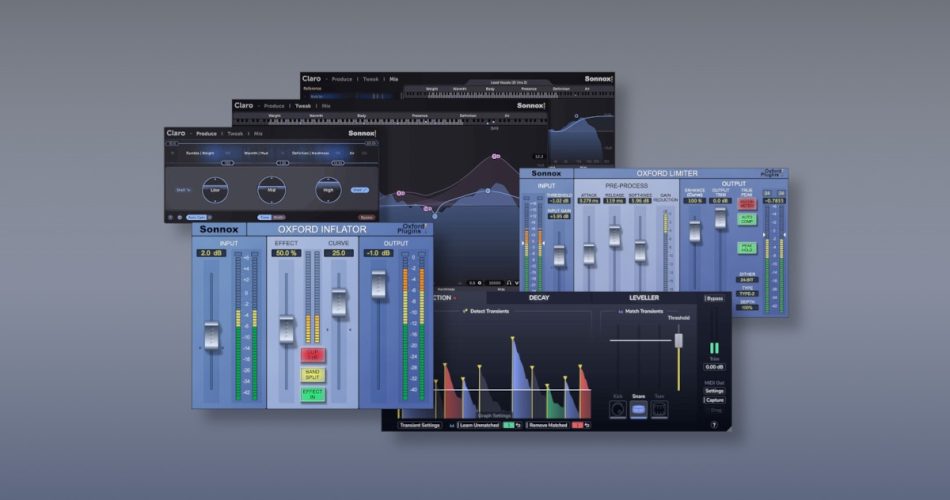Click the Inflator Input 2.0 dB field

[211, 253]
